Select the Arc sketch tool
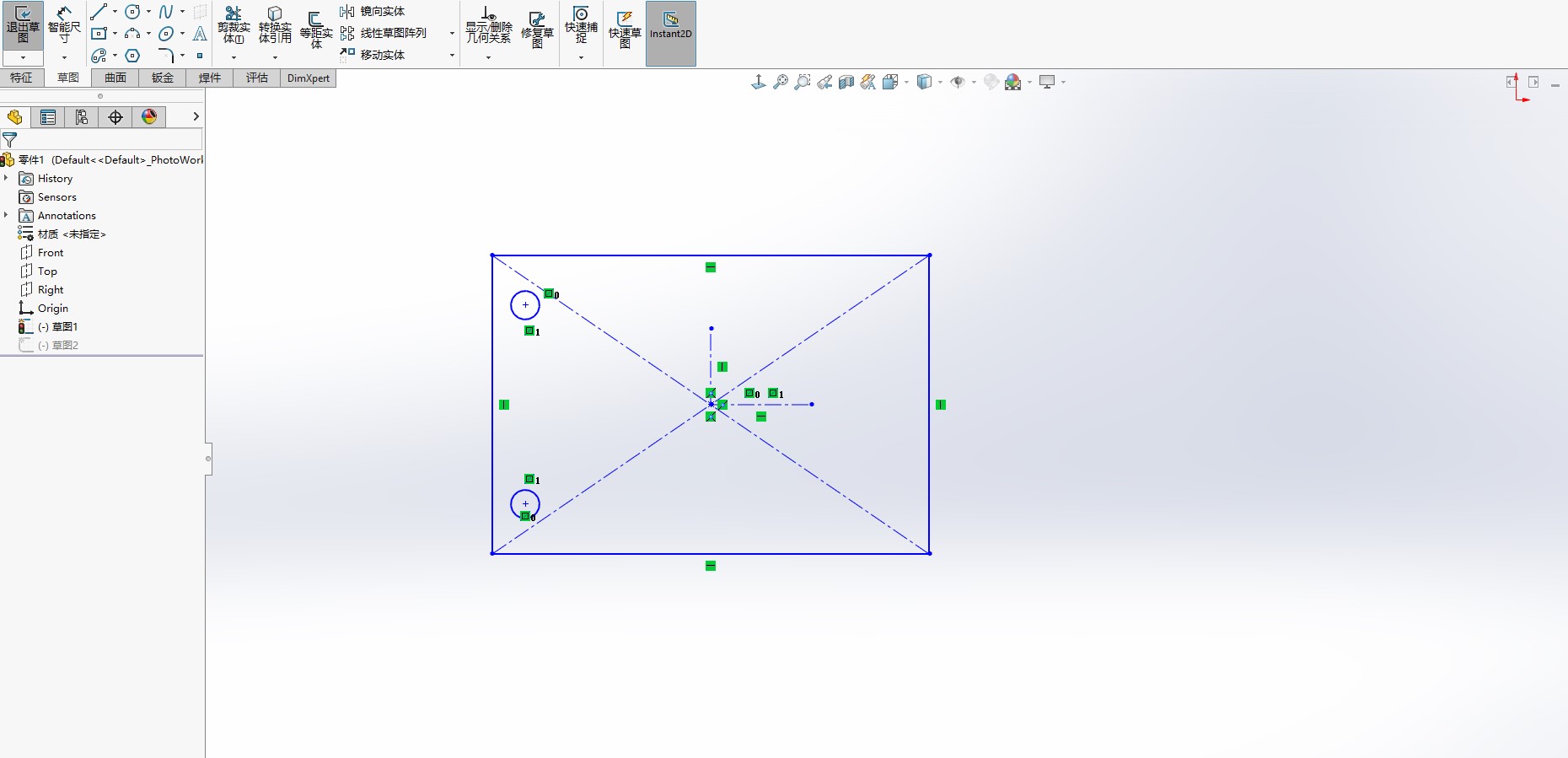 (x=132, y=34)
